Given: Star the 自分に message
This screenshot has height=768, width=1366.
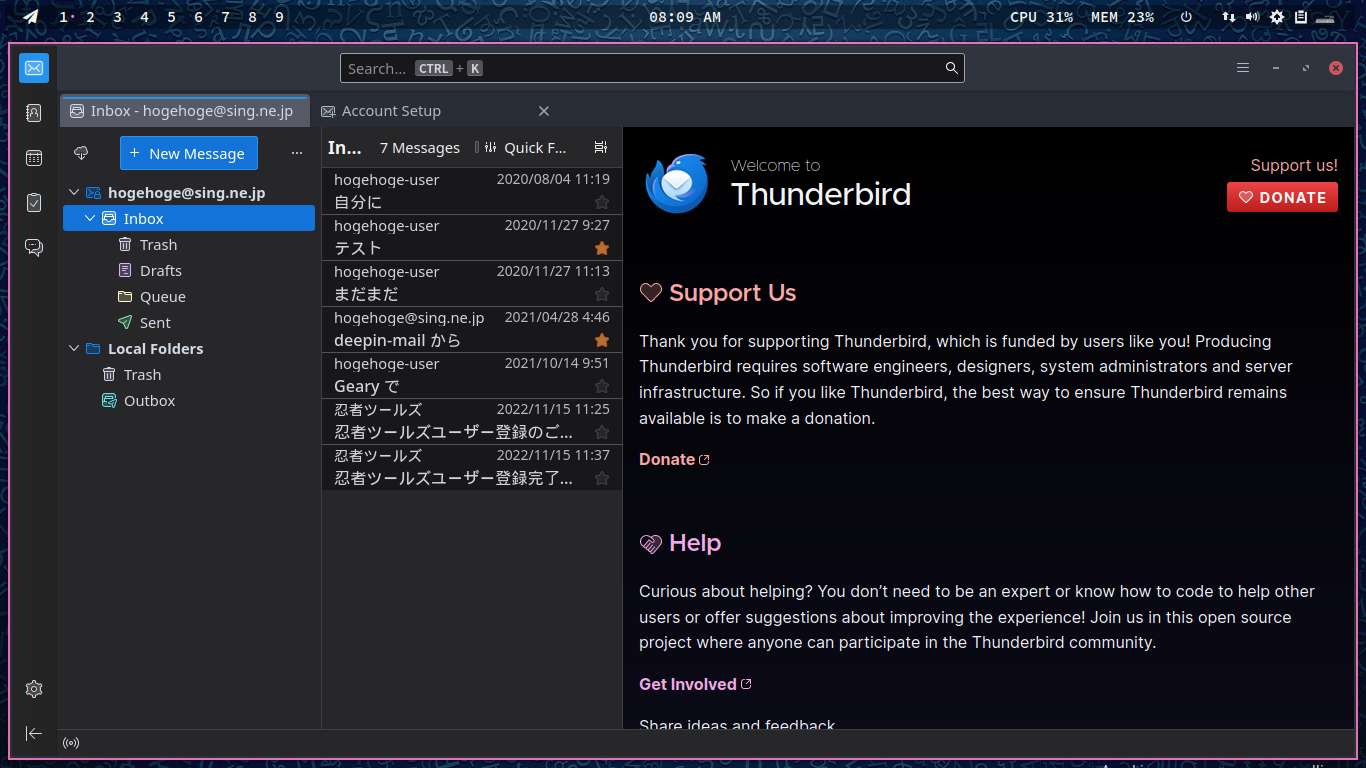Looking at the screenshot, I should click(x=602, y=202).
